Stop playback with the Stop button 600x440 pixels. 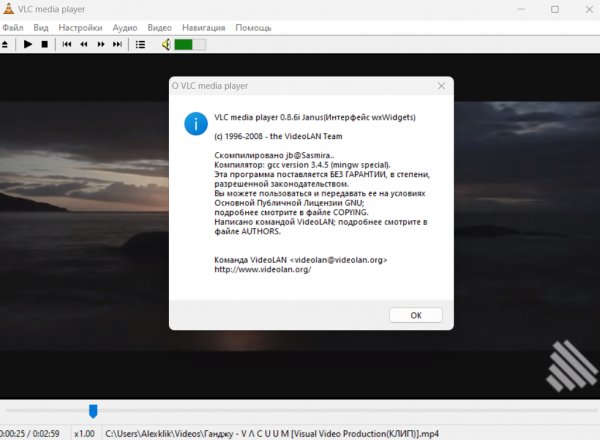(x=44, y=44)
